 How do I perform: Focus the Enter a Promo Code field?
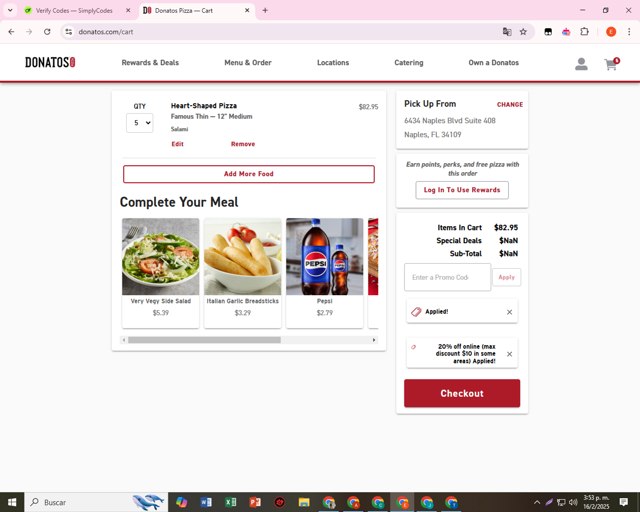pyautogui.click(x=447, y=277)
